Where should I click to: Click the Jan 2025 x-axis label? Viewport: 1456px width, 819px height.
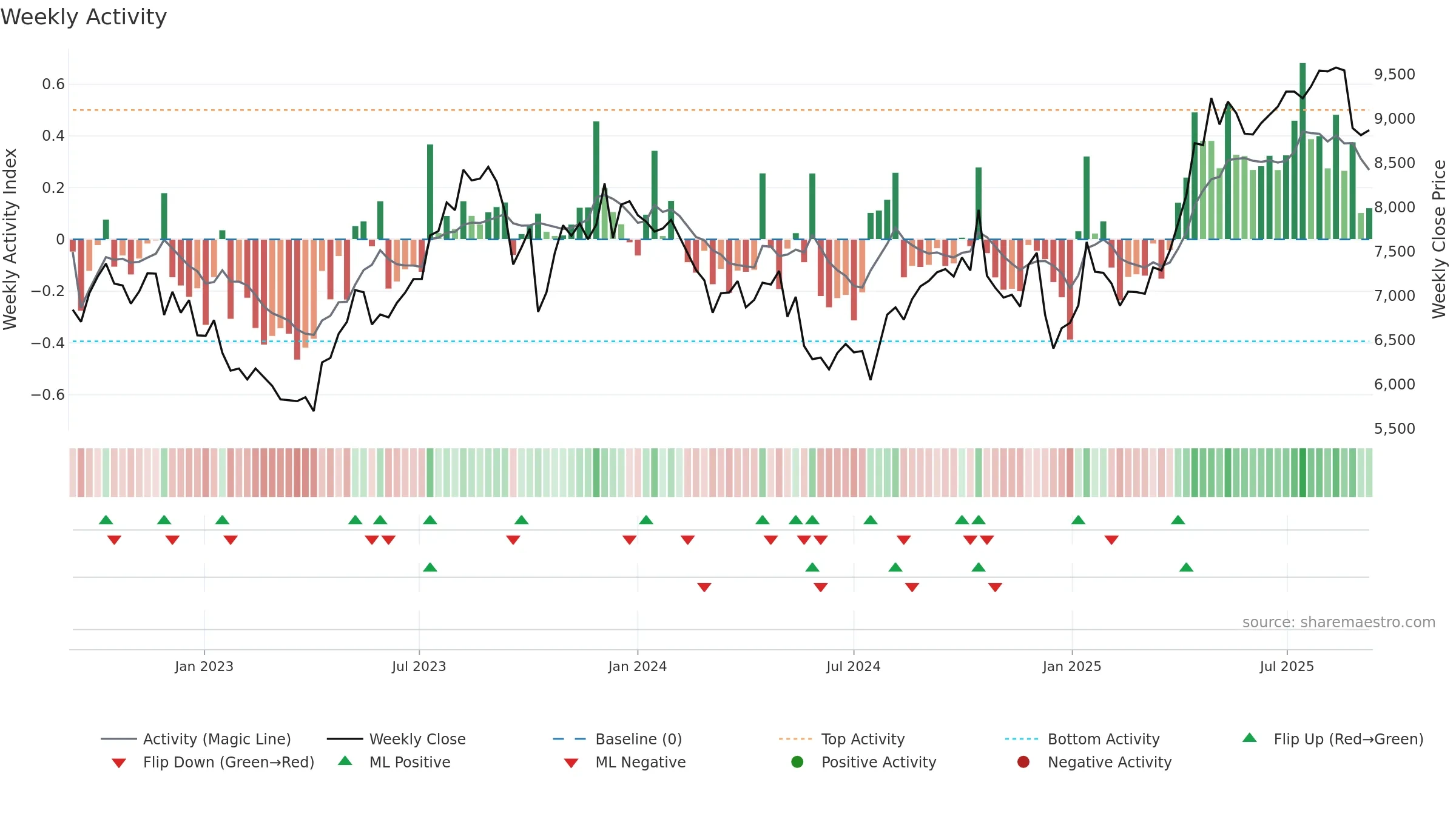pos(1072,666)
